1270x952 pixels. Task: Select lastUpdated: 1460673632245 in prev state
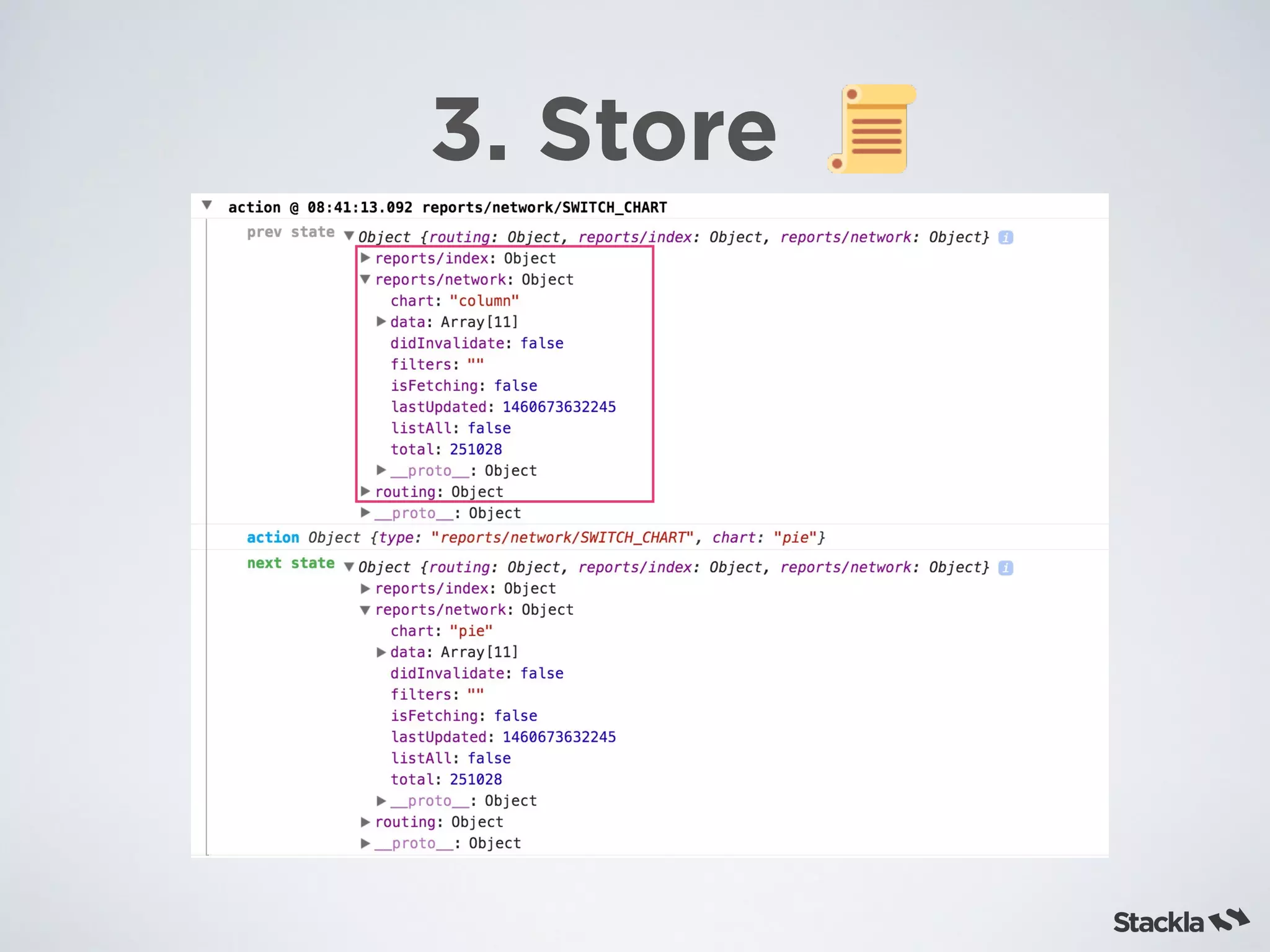click(503, 407)
